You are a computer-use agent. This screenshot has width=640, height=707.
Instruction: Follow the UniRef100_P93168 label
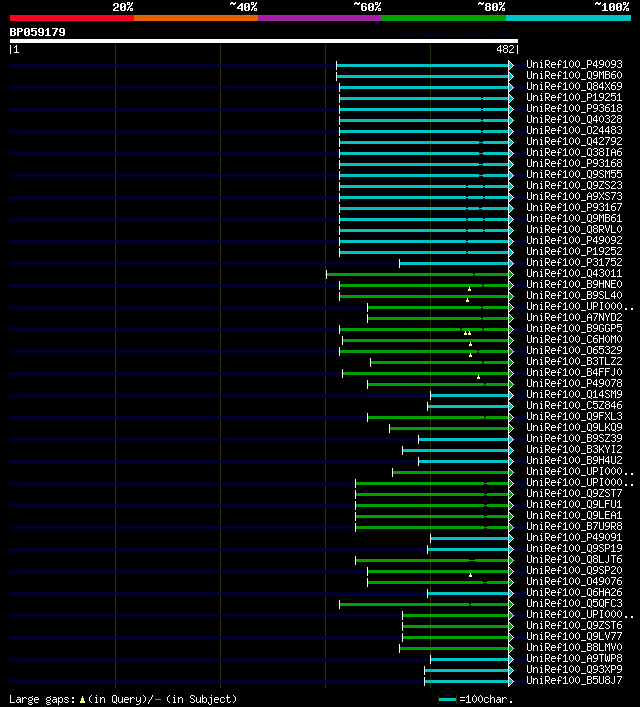pos(574,163)
